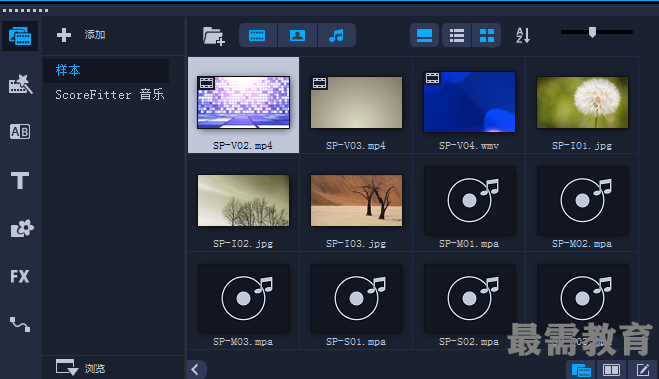659x379 pixels.
Task: Switch to thumbnail grid view
Action: (487, 35)
